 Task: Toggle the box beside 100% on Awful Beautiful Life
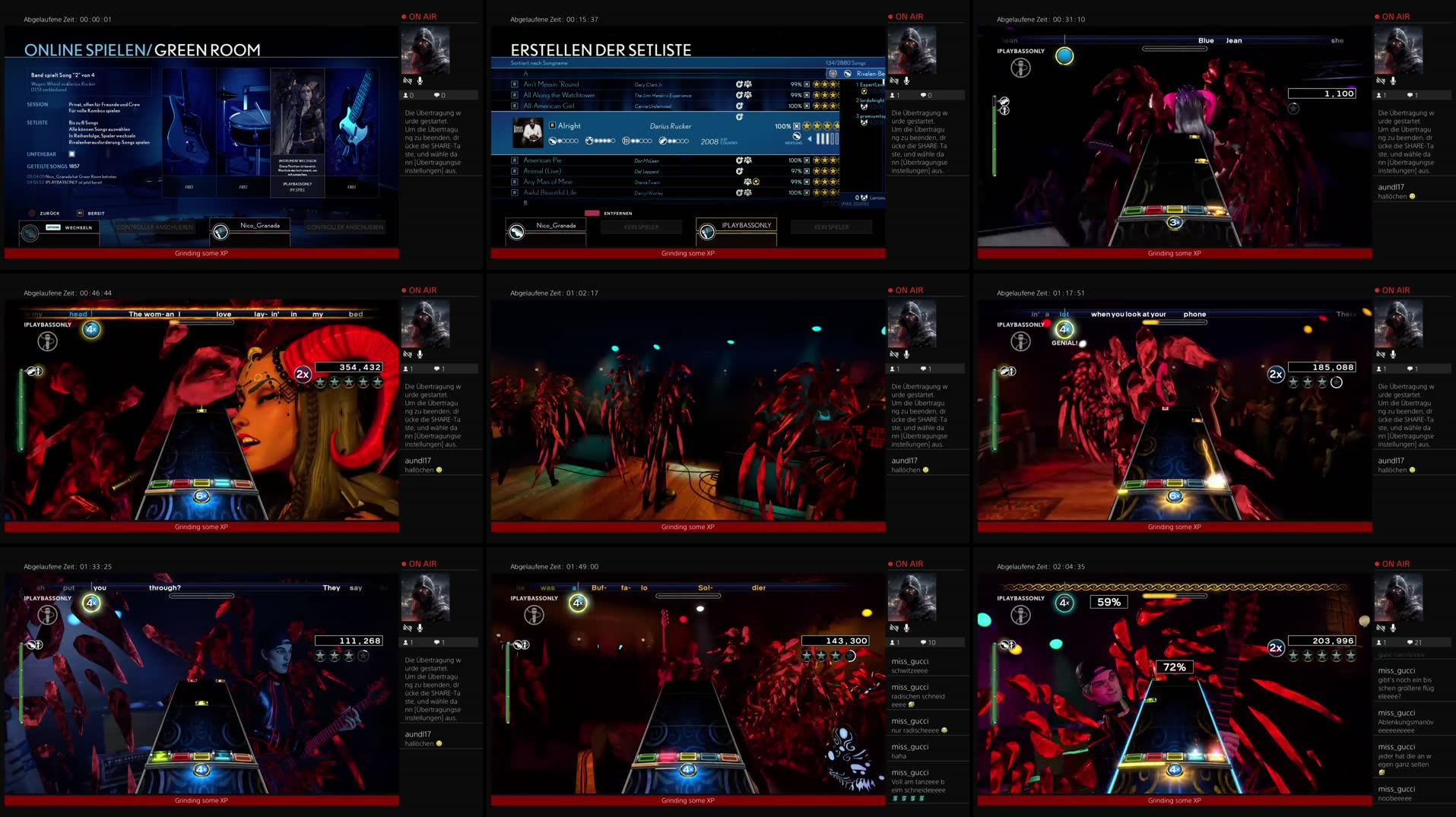(807, 192)
